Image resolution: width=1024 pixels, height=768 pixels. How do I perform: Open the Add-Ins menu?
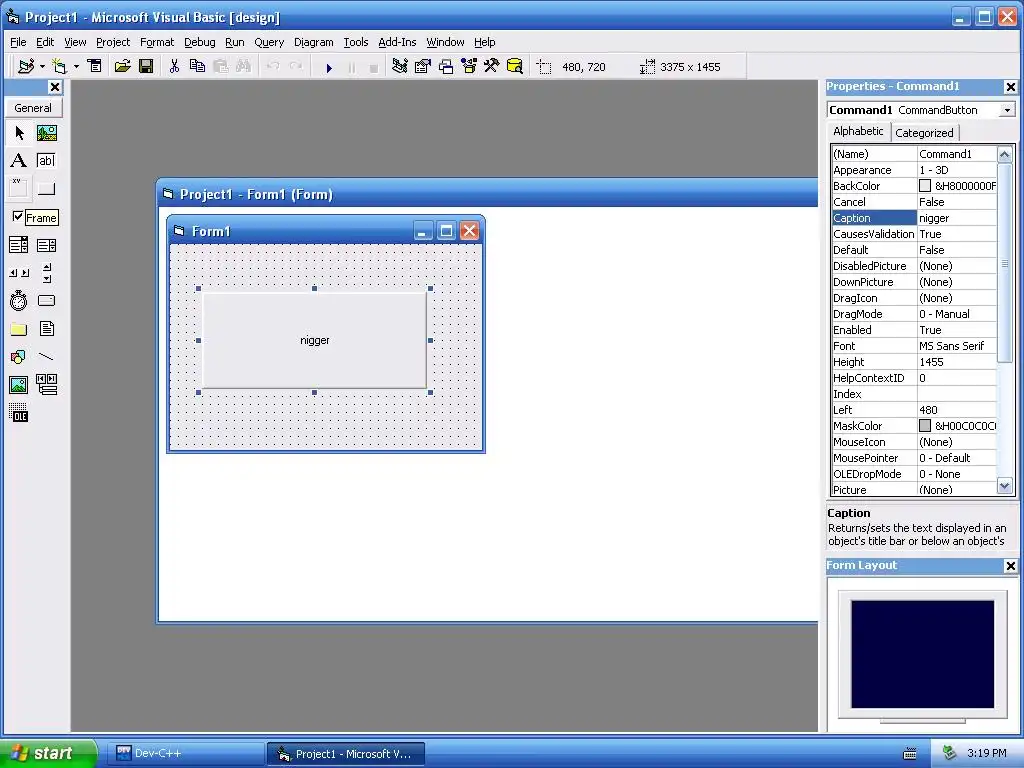pos(397,42)
